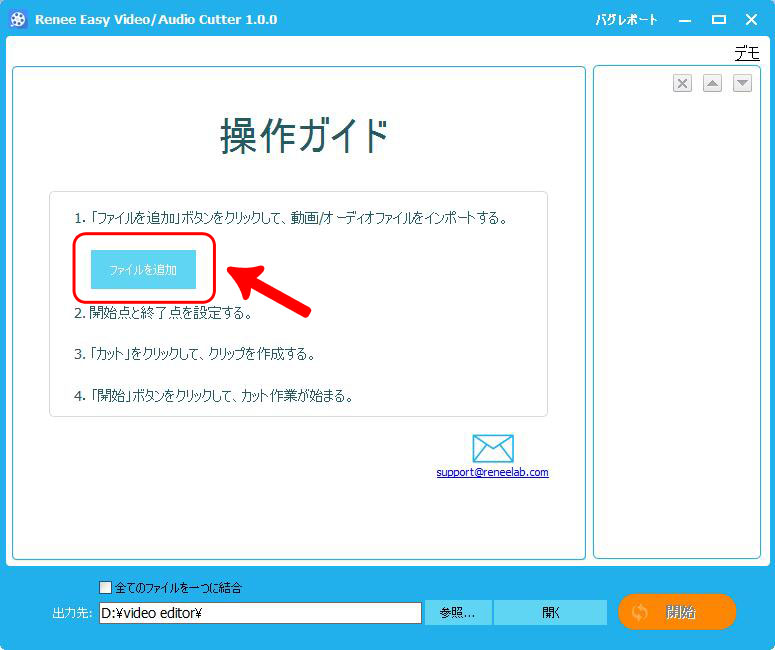
Task: Close the Renee Video Cutter window
Action: [x=751, y=20]
